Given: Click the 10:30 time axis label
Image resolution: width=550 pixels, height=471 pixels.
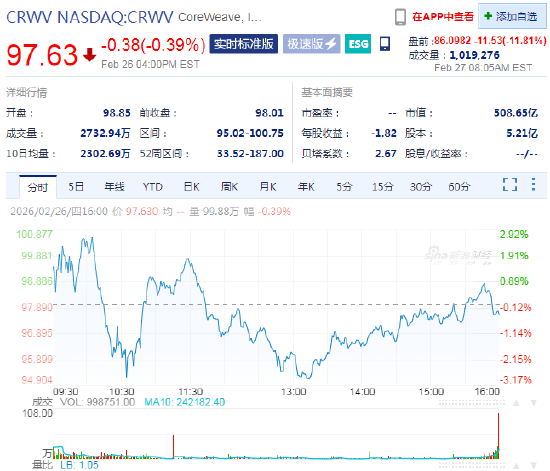Looking at the screenshot, I should point(122,391).
